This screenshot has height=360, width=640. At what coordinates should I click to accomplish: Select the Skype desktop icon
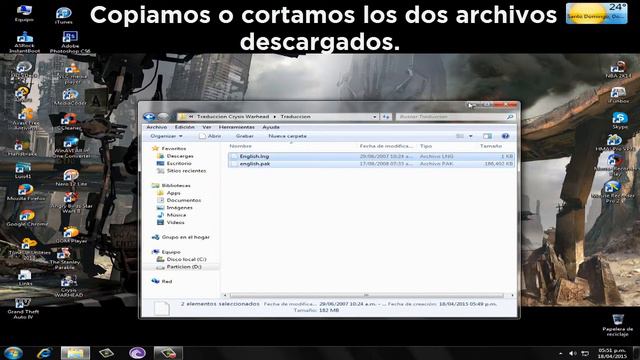pos(620,121)
